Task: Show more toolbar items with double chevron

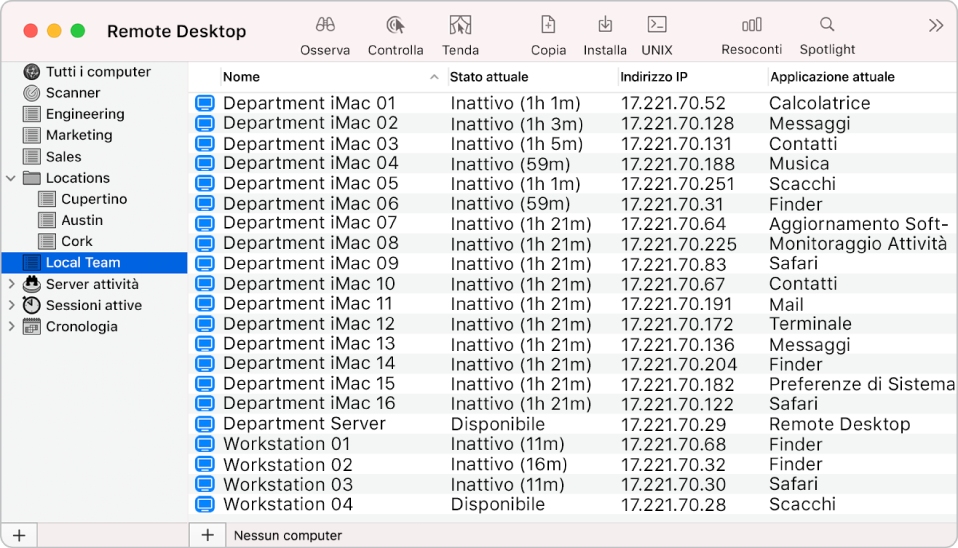Action: (936, 26)
